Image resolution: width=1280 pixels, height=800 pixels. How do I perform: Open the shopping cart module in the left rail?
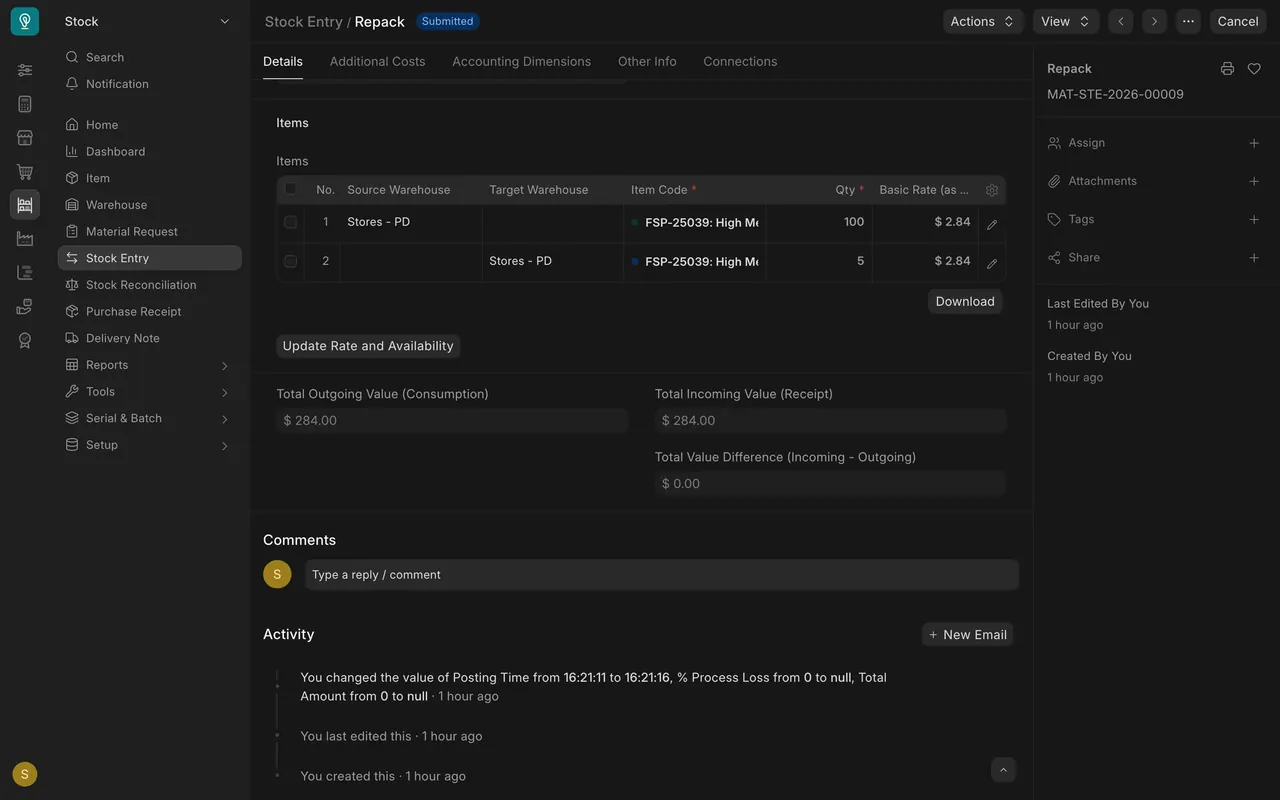click(x=25, y=172)
